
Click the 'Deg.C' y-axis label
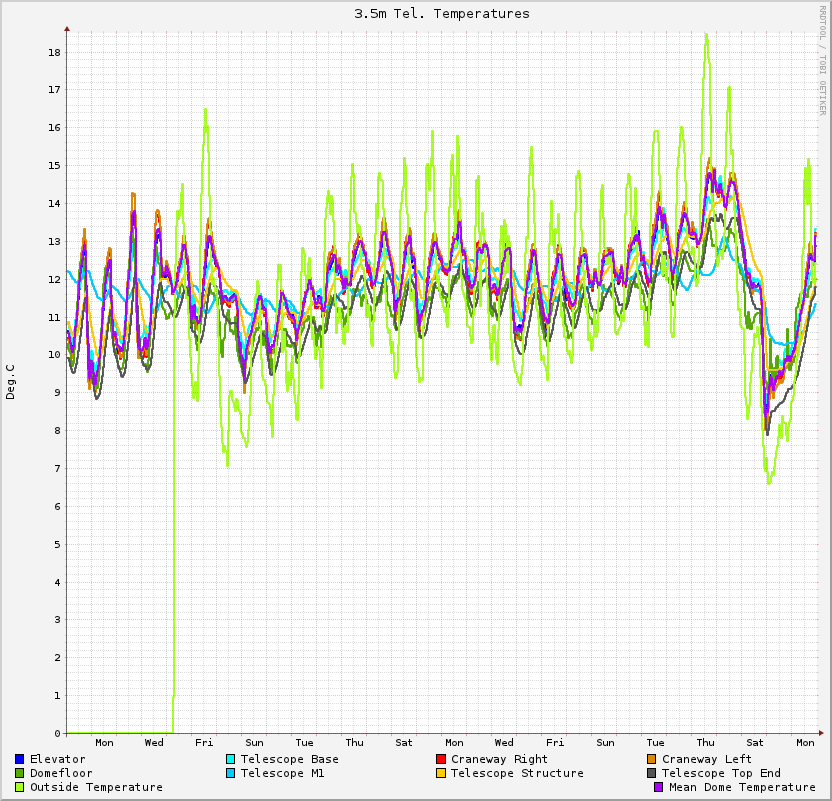tap(11, 382)
